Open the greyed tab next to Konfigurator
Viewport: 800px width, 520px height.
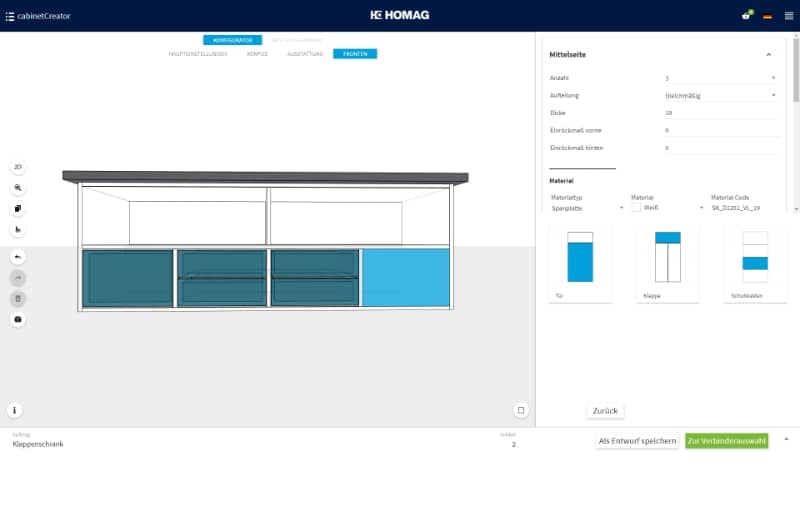coord(297,40)
